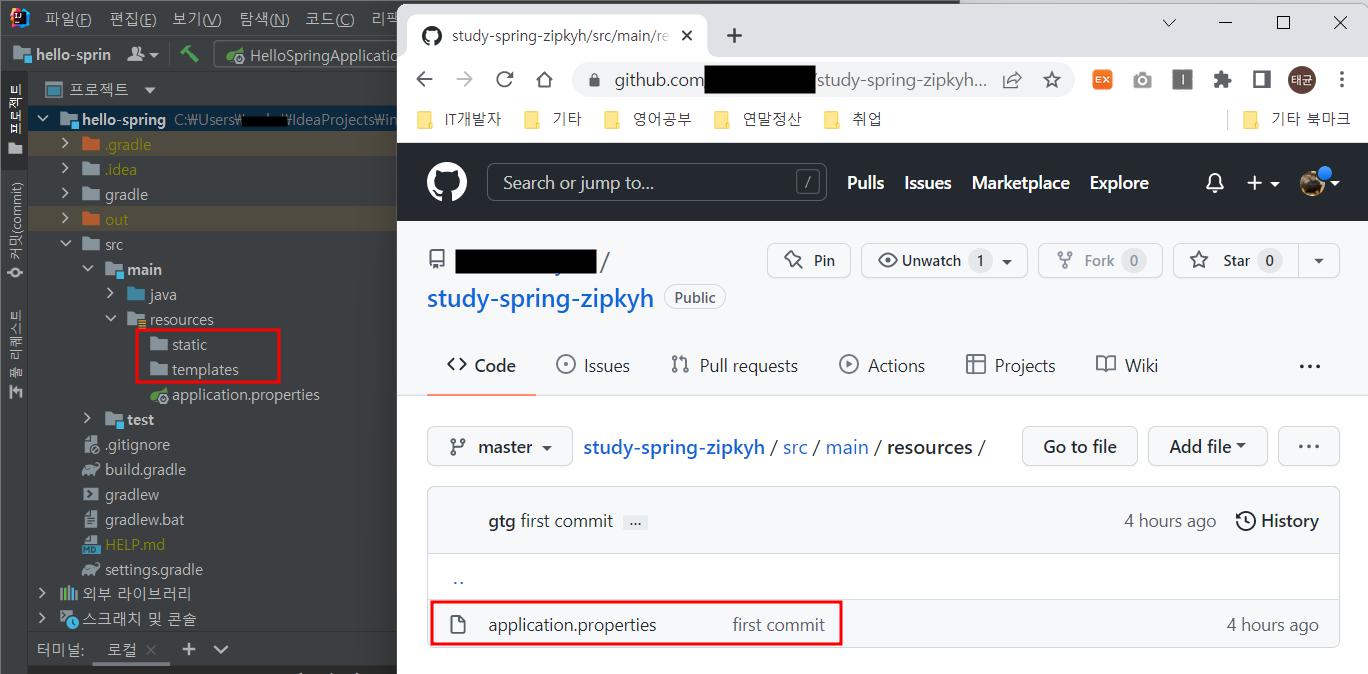
Task: Open the GitHub create-new plus dropdown
Action: (x=1263, y=183)
